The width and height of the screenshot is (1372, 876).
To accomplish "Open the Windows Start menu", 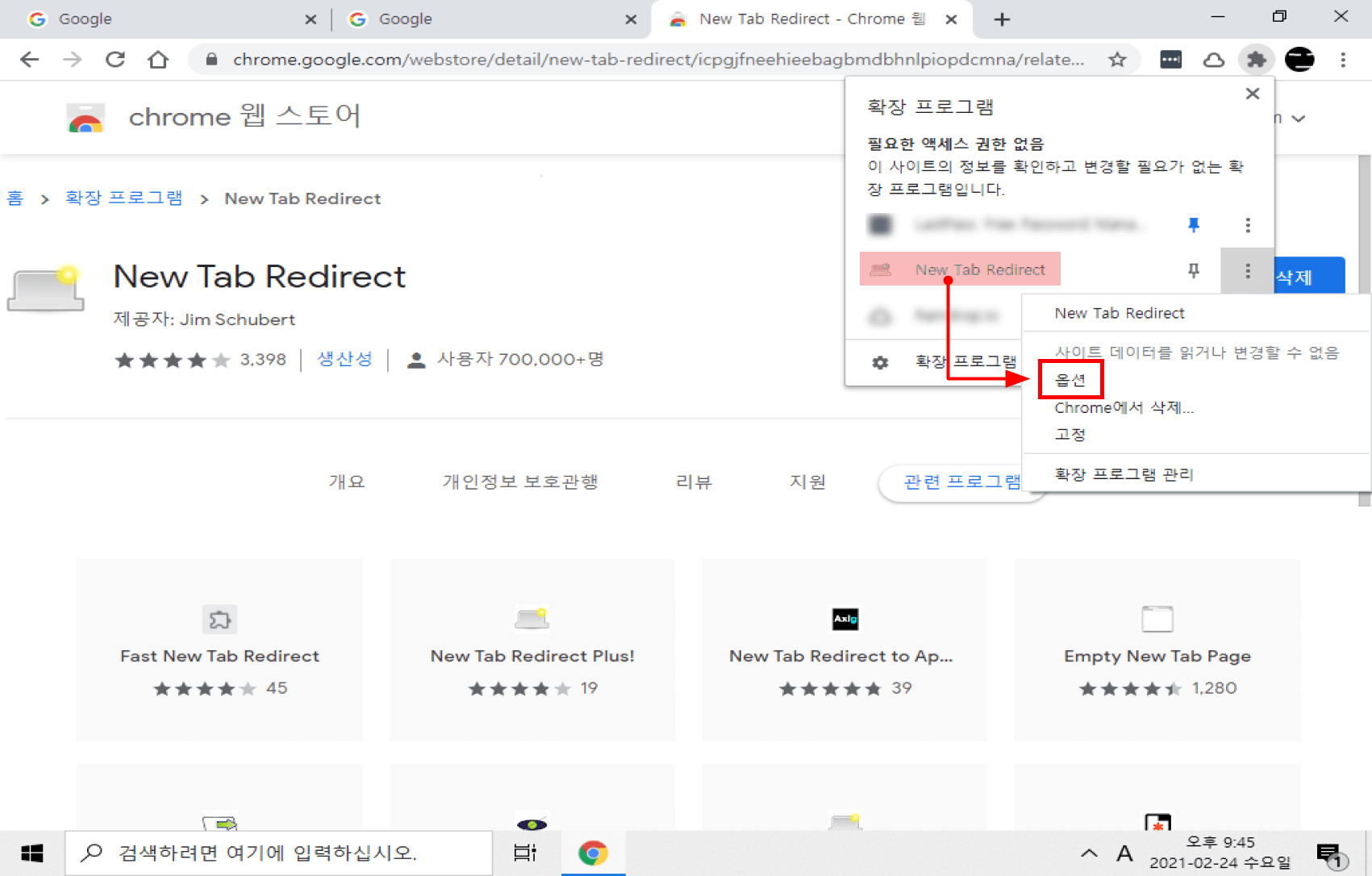I will [x=32, y=853].
